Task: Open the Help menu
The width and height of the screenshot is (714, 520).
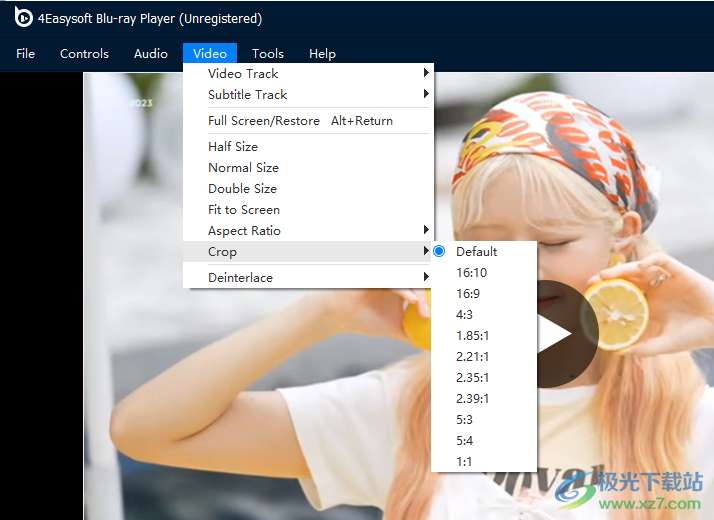Action: (322, 54)
